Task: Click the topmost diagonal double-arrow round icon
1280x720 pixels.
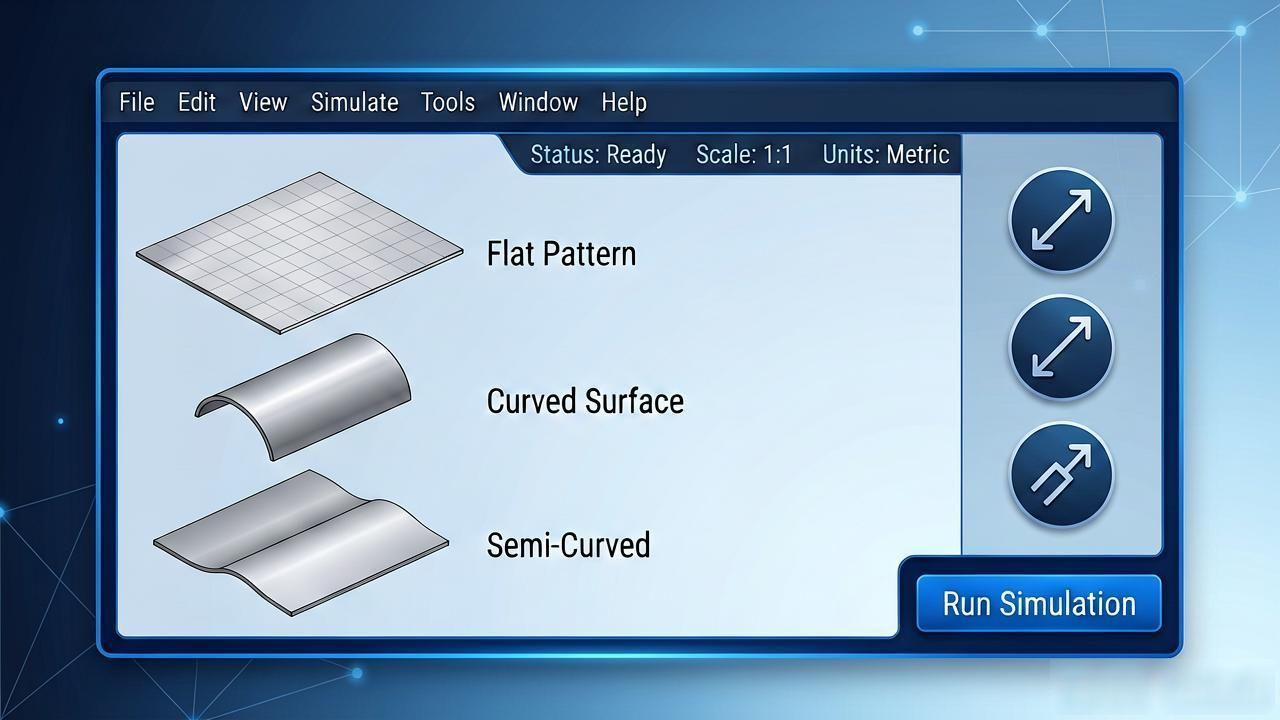Action: (1061, 220)
